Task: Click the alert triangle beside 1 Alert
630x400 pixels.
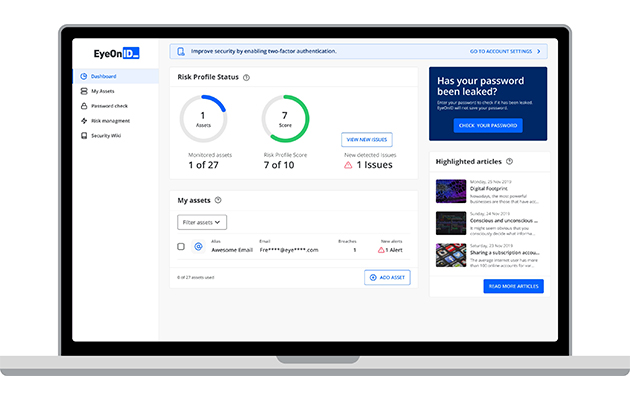Action: coord(381,250)
